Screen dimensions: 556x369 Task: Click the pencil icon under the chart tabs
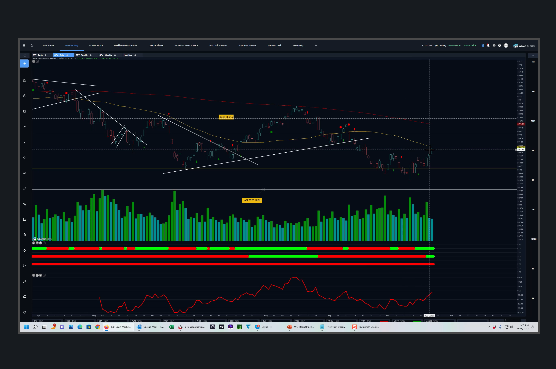point(38,62)
